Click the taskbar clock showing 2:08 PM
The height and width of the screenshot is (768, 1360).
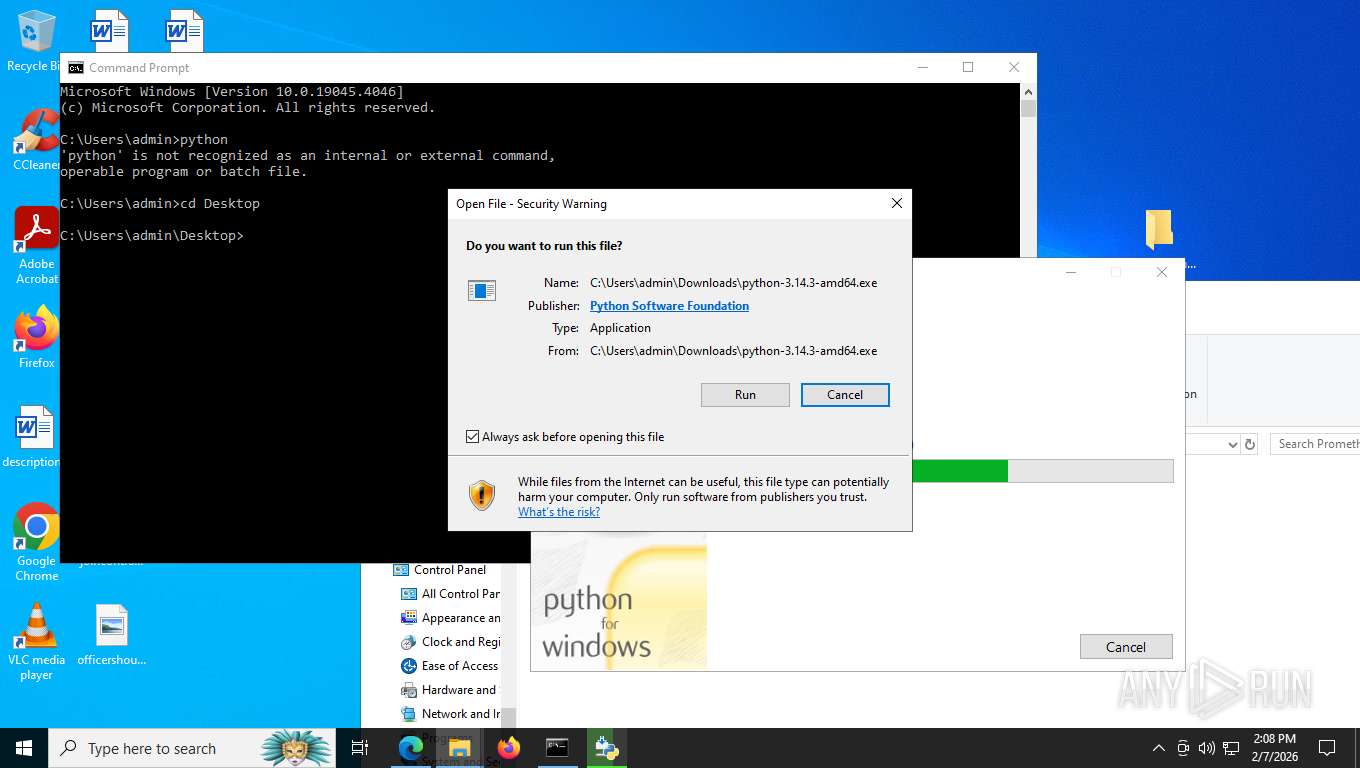coord(1273,748)
